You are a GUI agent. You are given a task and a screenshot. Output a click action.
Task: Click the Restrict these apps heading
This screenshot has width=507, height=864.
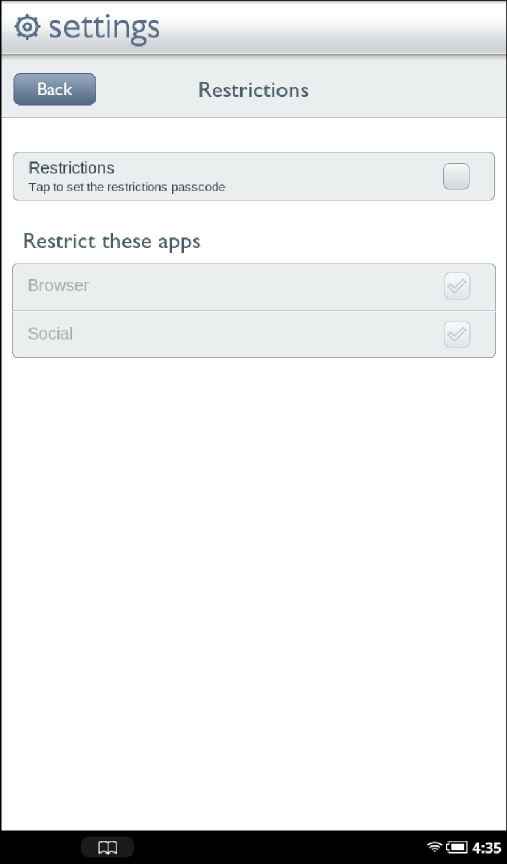click(x=112, y=241)
